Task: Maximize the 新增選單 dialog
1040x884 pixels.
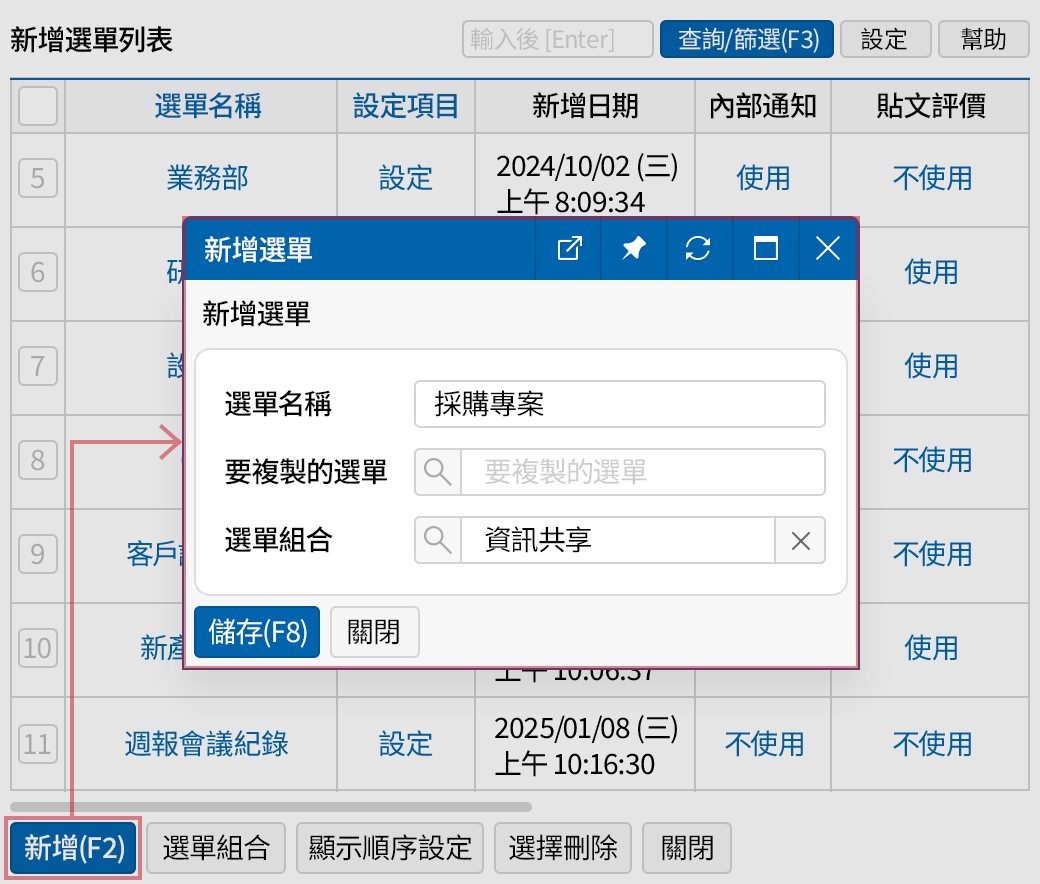Action: (x=765, y=251)
